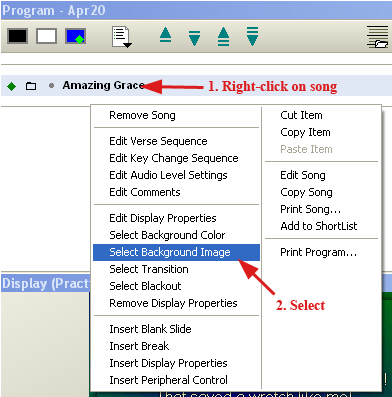Click gray dot beside Amazing Grace

coord(51,86)
